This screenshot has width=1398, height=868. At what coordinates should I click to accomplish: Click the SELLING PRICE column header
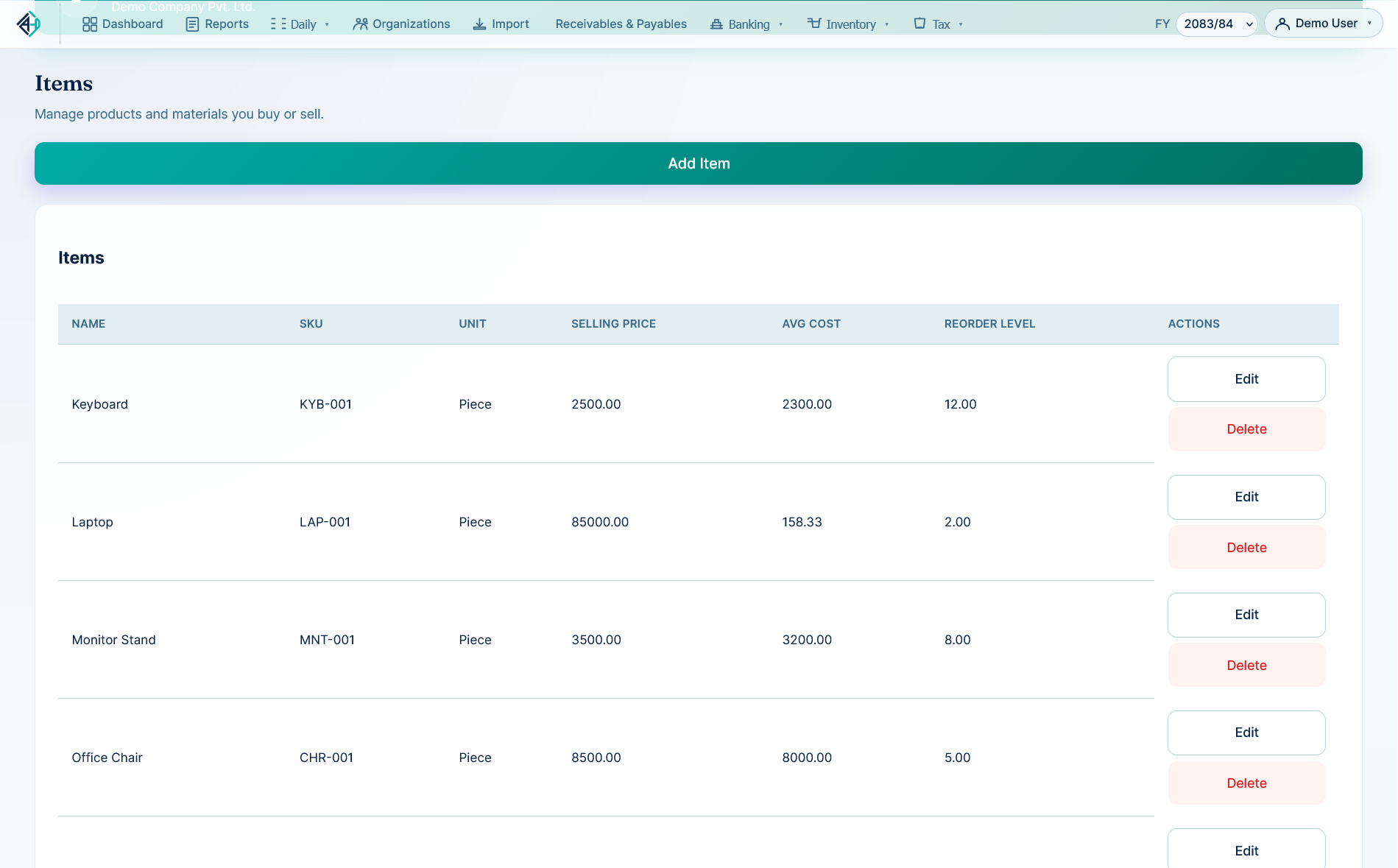point(613,324)
